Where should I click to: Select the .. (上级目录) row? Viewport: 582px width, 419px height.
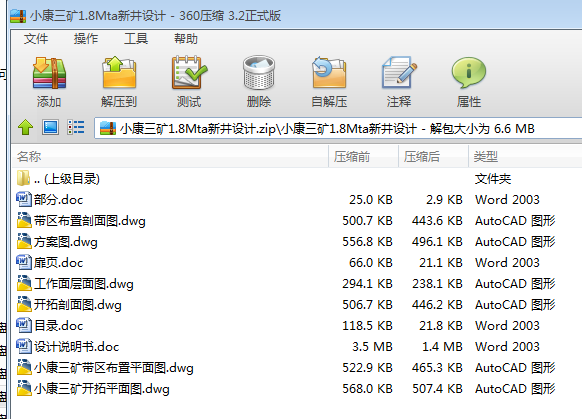click(297, 179)
